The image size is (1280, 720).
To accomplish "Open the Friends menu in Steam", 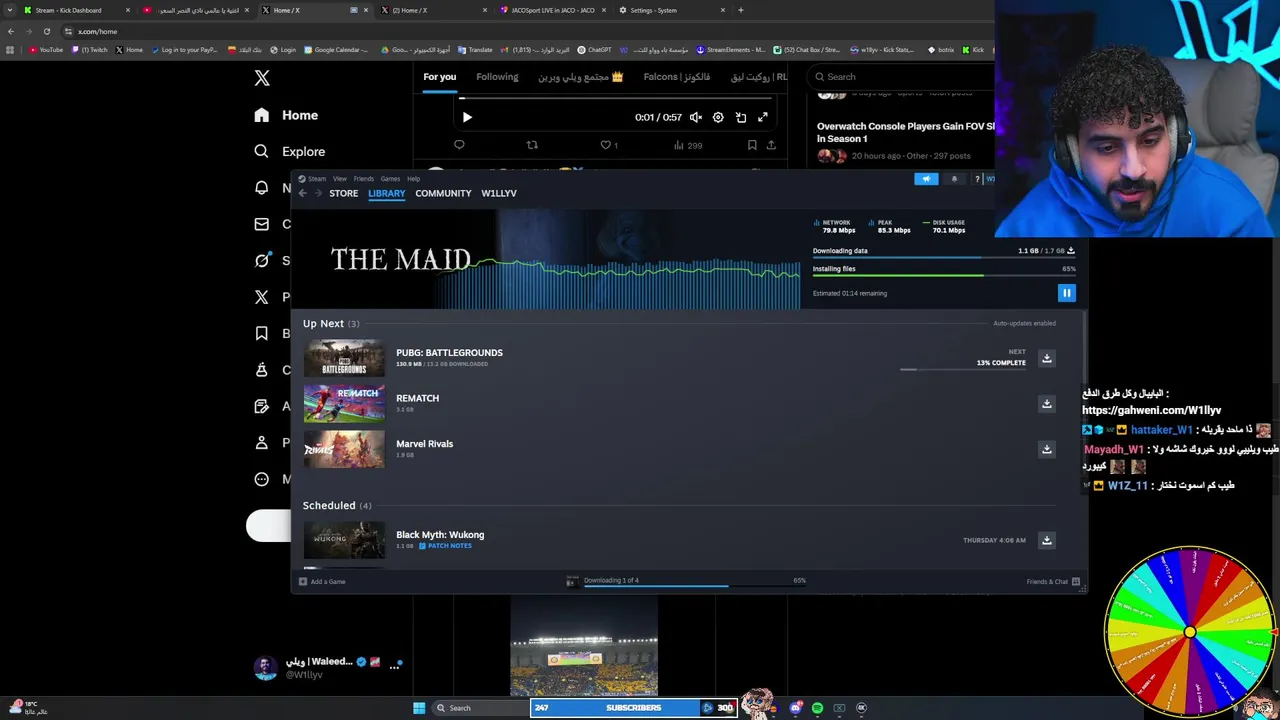I will (363, 179).
